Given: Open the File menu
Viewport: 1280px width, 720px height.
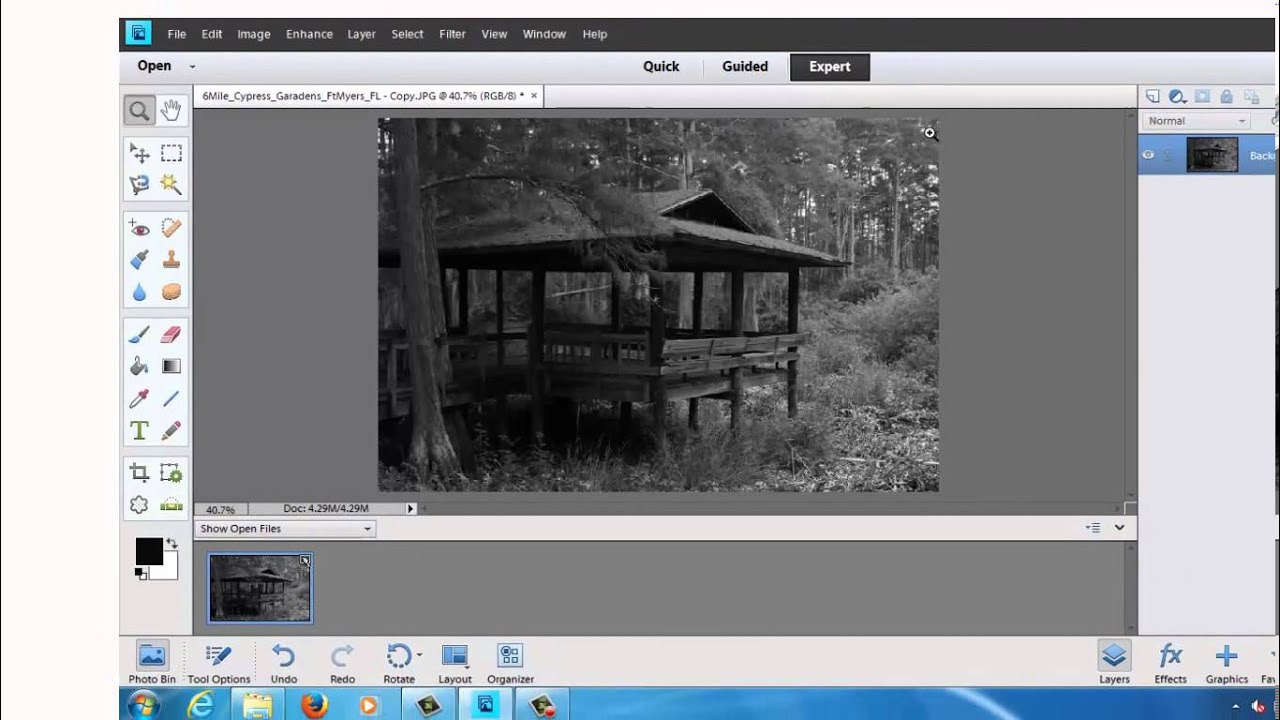Looking at the screenshot, I should [177, 34].
